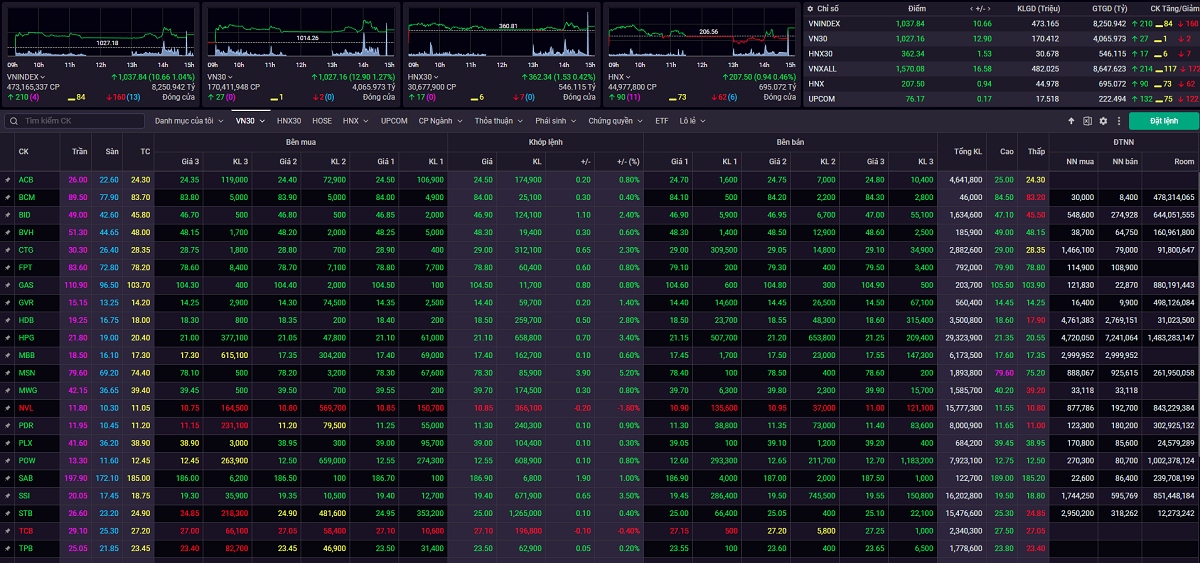Expand the Phái sinh dropdown
This screenshot has width=1200, height=563.
coord(556,121)
